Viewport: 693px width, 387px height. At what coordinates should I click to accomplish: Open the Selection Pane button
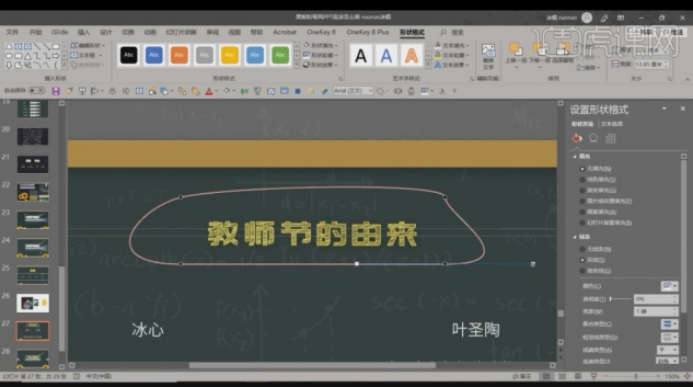[x=564, y=54]
